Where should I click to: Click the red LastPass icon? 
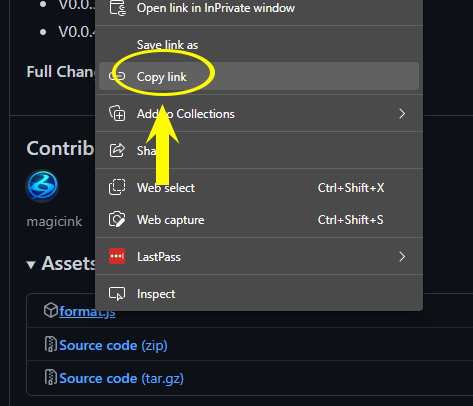117,256
